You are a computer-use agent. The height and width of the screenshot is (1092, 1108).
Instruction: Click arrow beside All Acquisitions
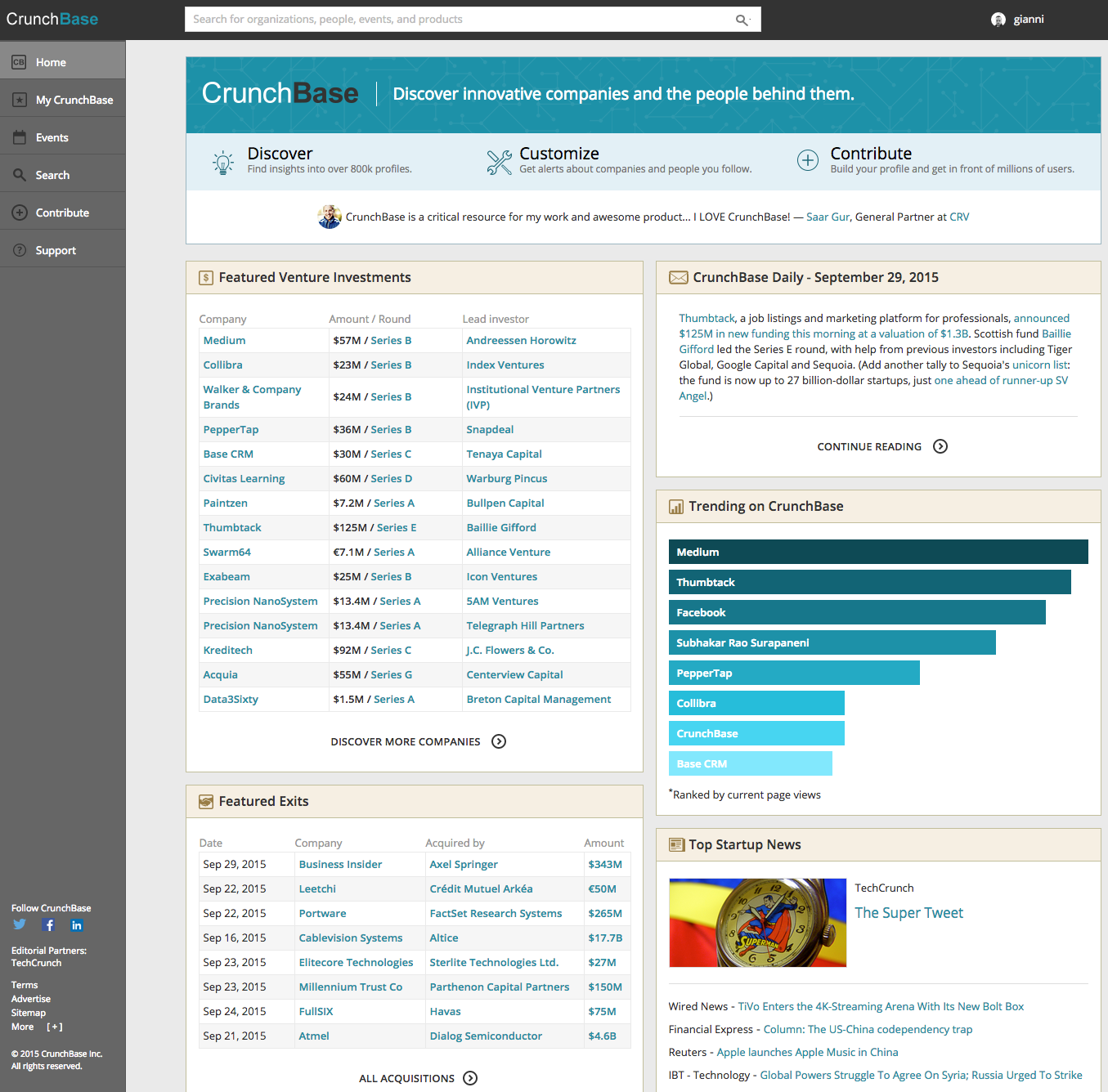click(470, 1078)
